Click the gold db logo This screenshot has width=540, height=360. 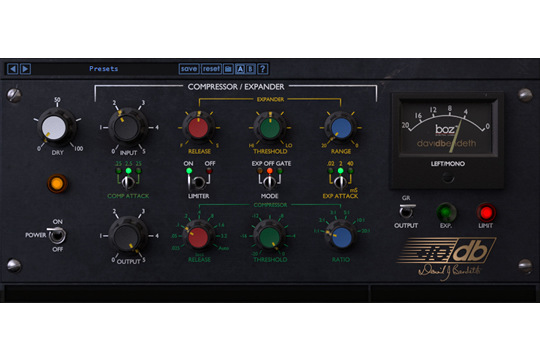click(447, 250)
